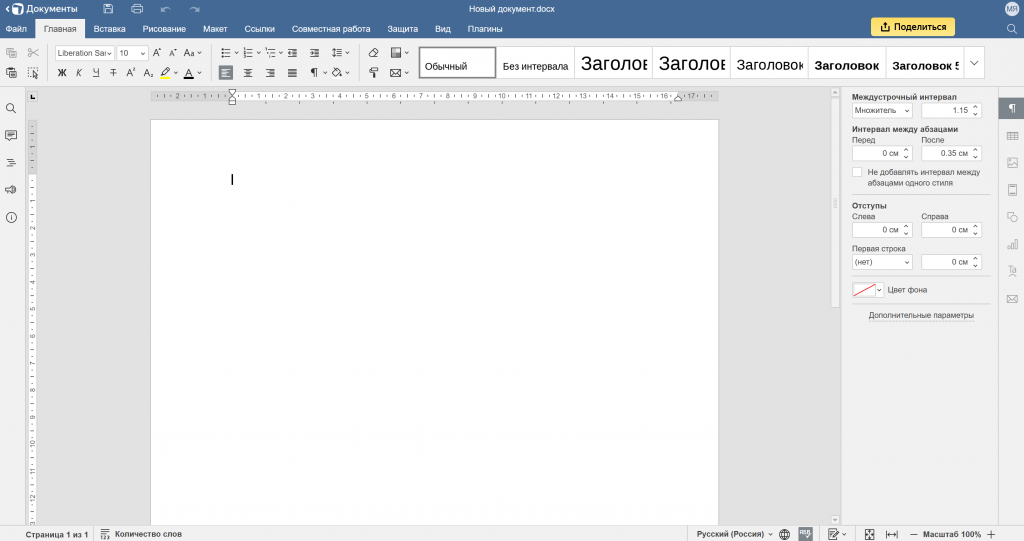
Task: Click the clear formatting eraser icon
Action: pos(373,53)
